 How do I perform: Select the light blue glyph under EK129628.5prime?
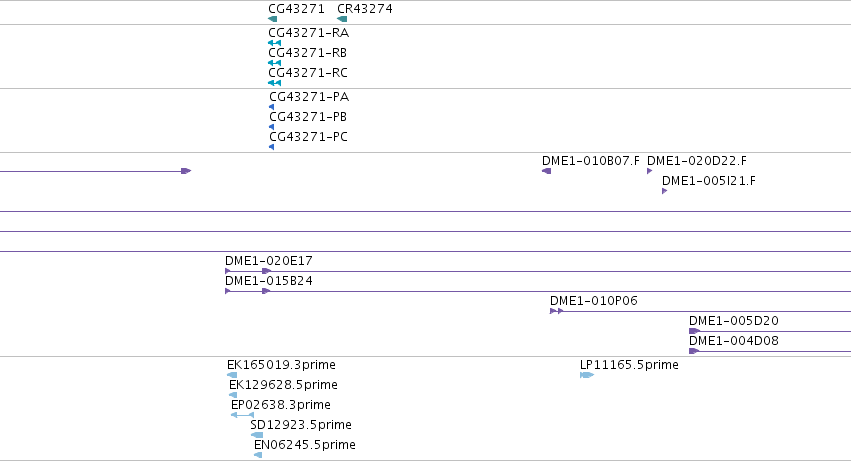tap(233, 395)
